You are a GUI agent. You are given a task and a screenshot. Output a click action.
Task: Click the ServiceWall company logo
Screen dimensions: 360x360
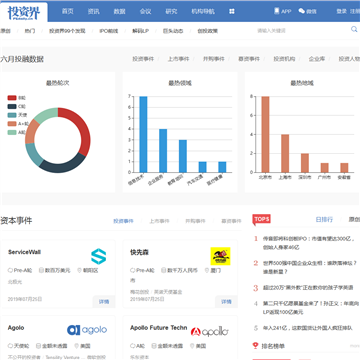click(98, 256)
